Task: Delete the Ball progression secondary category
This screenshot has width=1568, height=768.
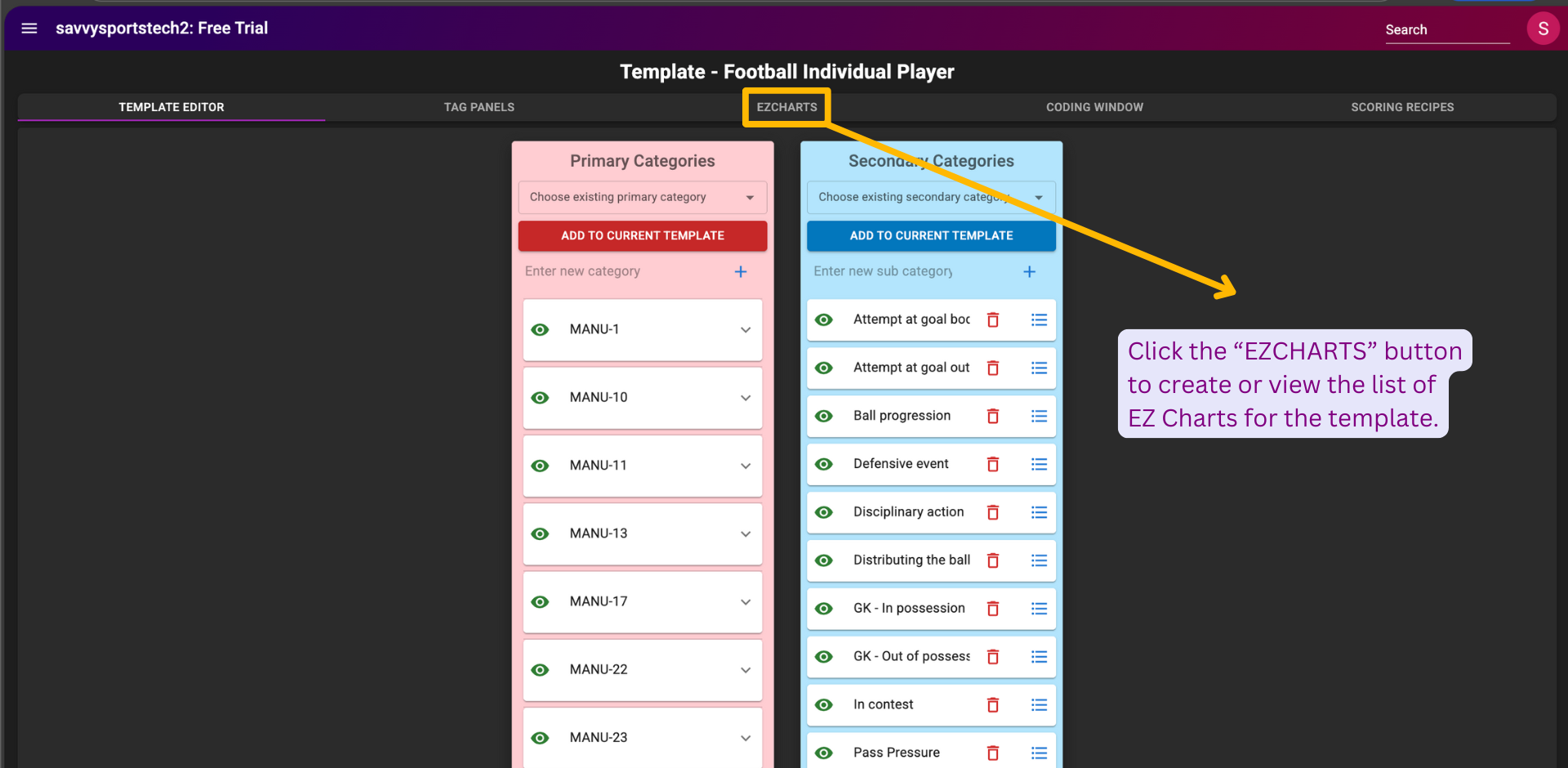Action: pyautogui.click(x=992, y=416)
